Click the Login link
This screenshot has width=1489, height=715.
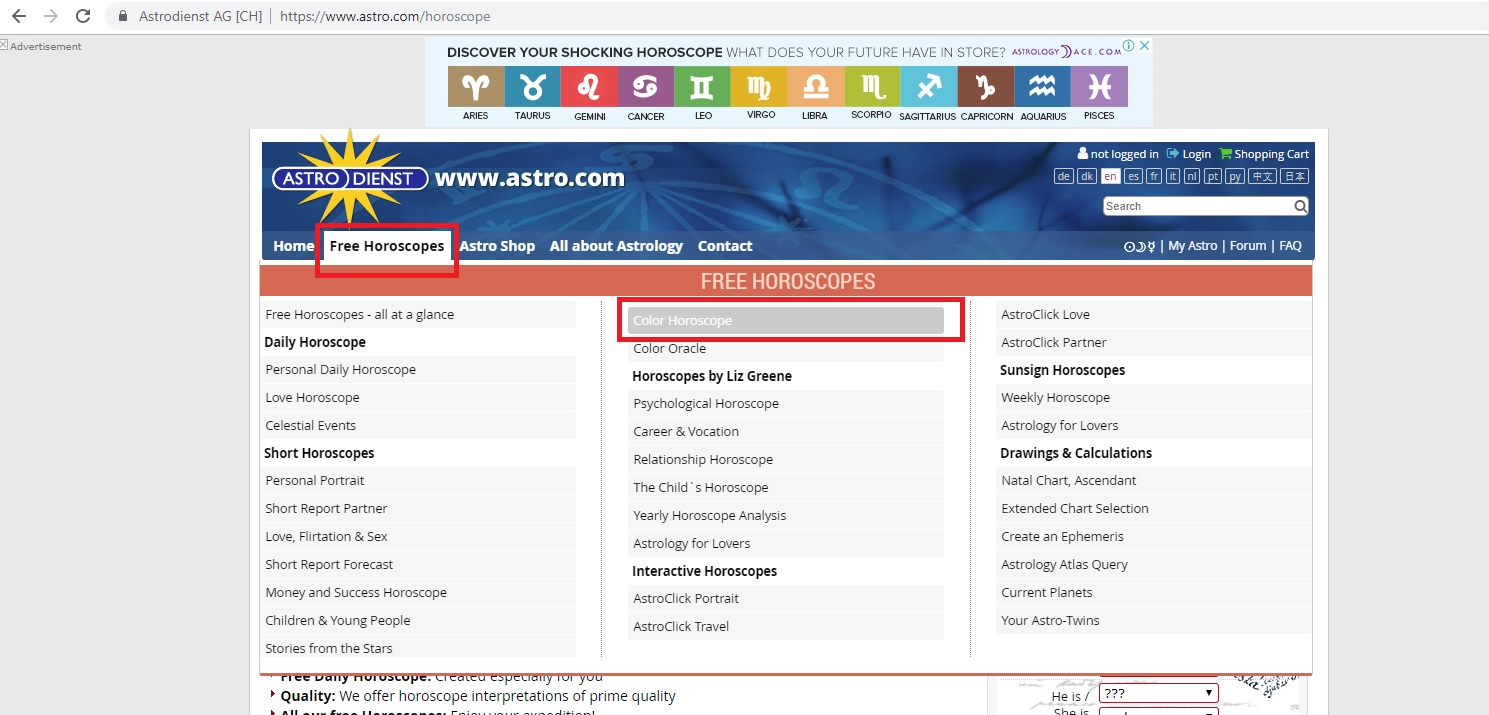click(x=1189, y=154)
